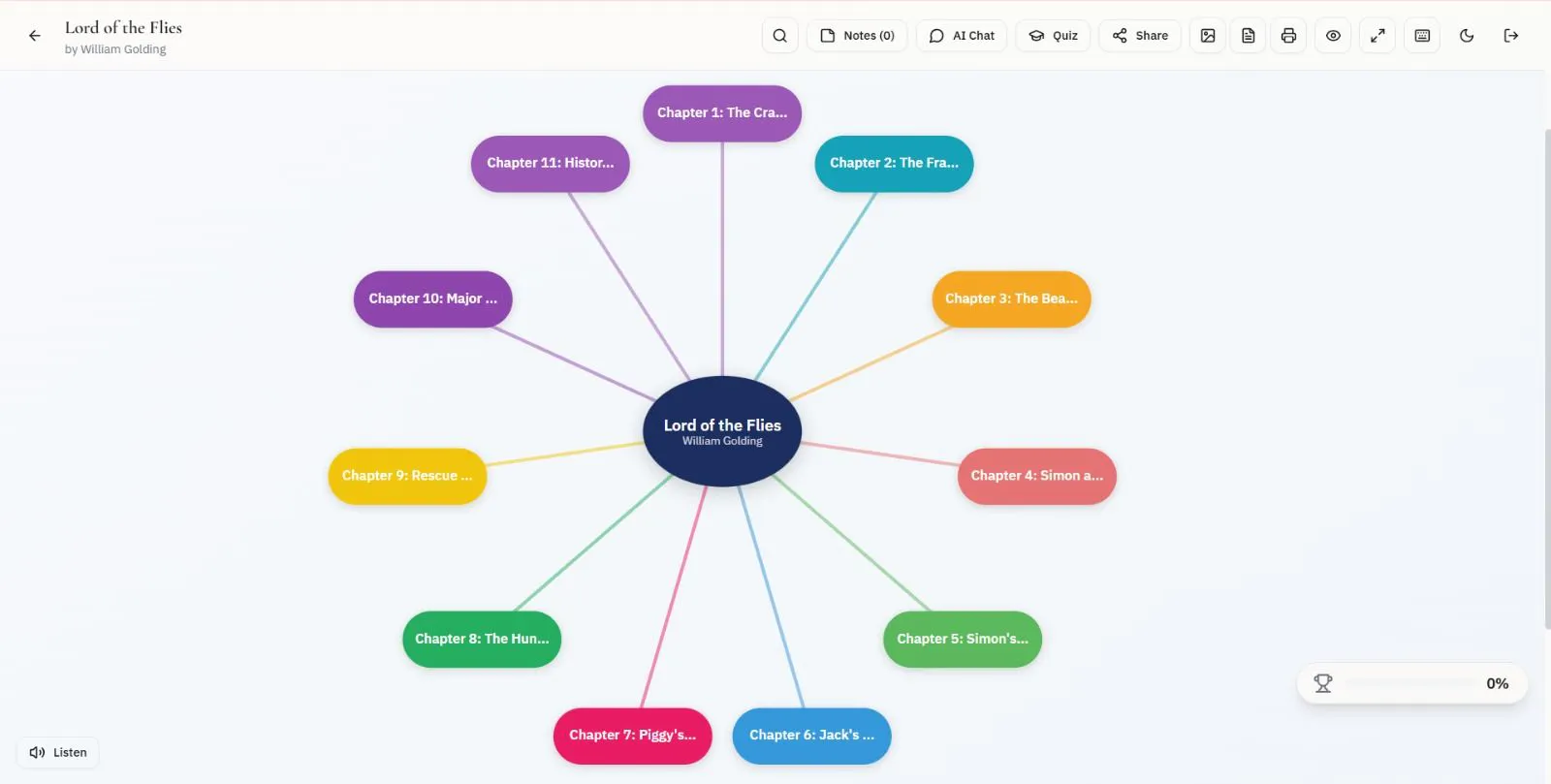Share this mind map

pyautogui.click(x=1140, y=36)
